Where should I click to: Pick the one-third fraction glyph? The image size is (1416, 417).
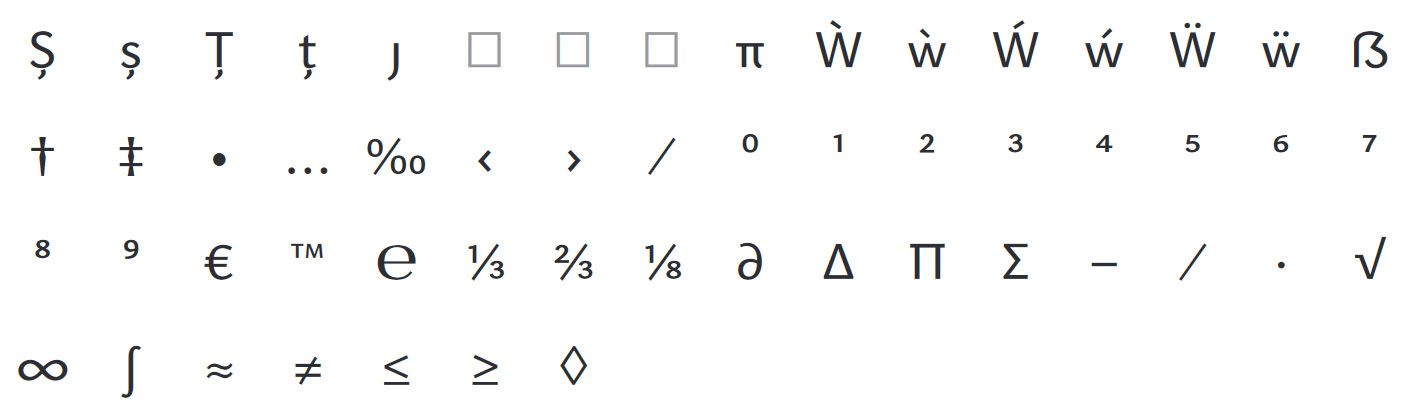[x=485, y=263]
